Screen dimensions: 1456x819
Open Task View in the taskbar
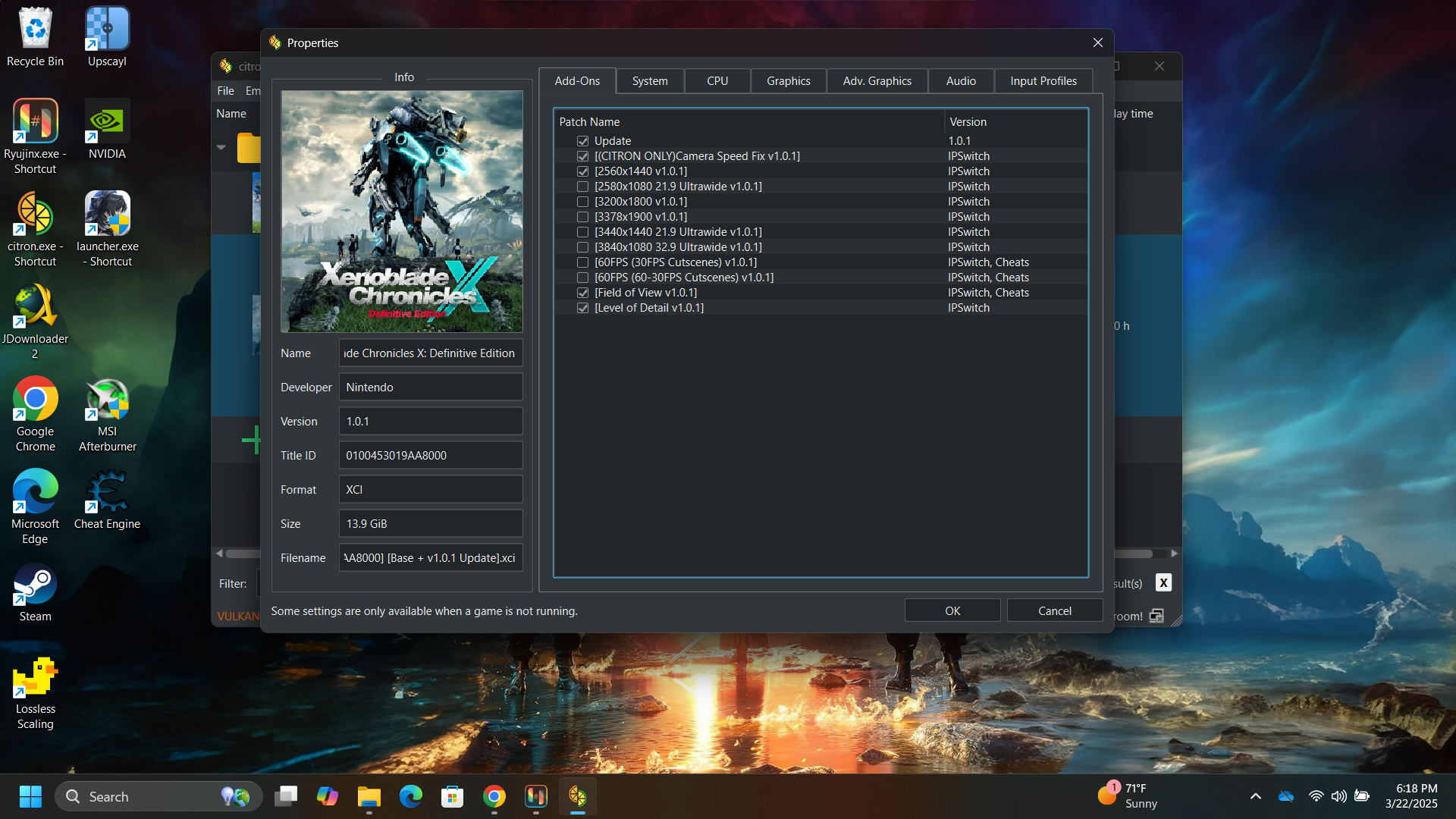286,796
